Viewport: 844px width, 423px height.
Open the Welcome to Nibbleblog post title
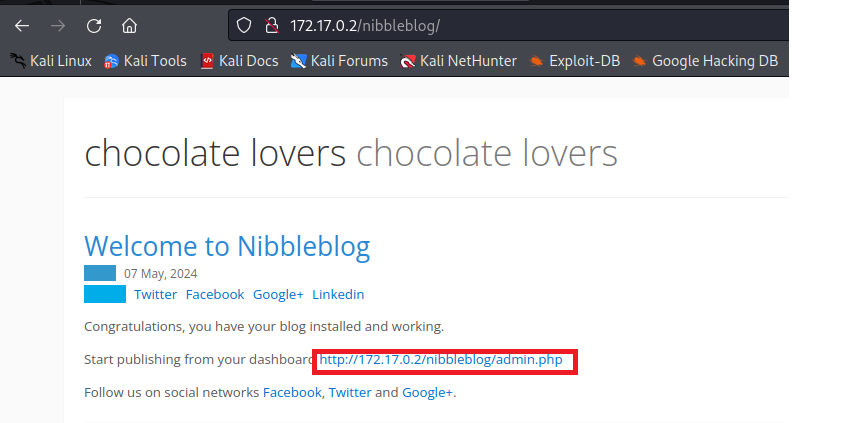[227, 246]
